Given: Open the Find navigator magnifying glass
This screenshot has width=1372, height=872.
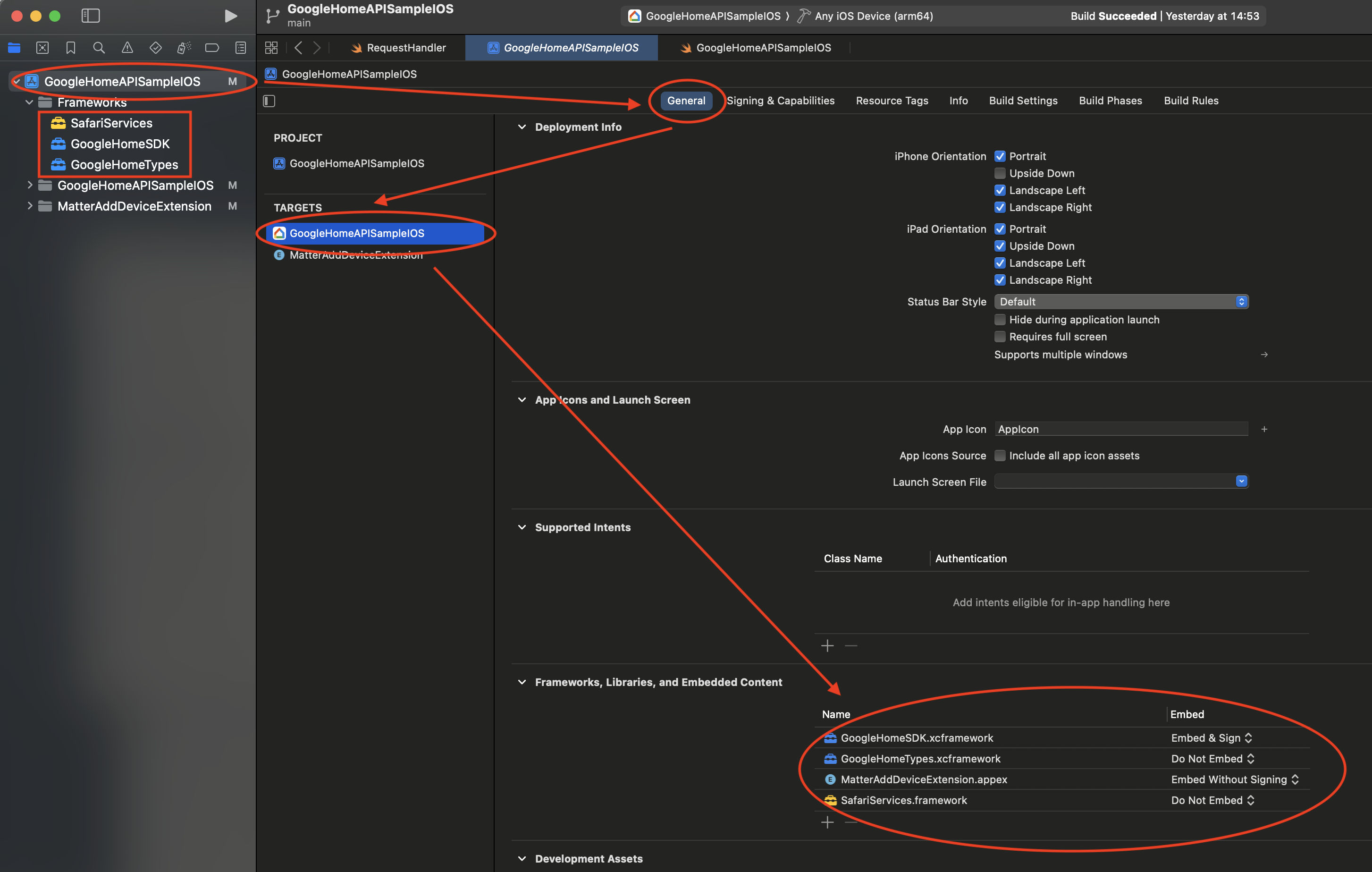Looking at the screenshot, I should click(99, 48).
